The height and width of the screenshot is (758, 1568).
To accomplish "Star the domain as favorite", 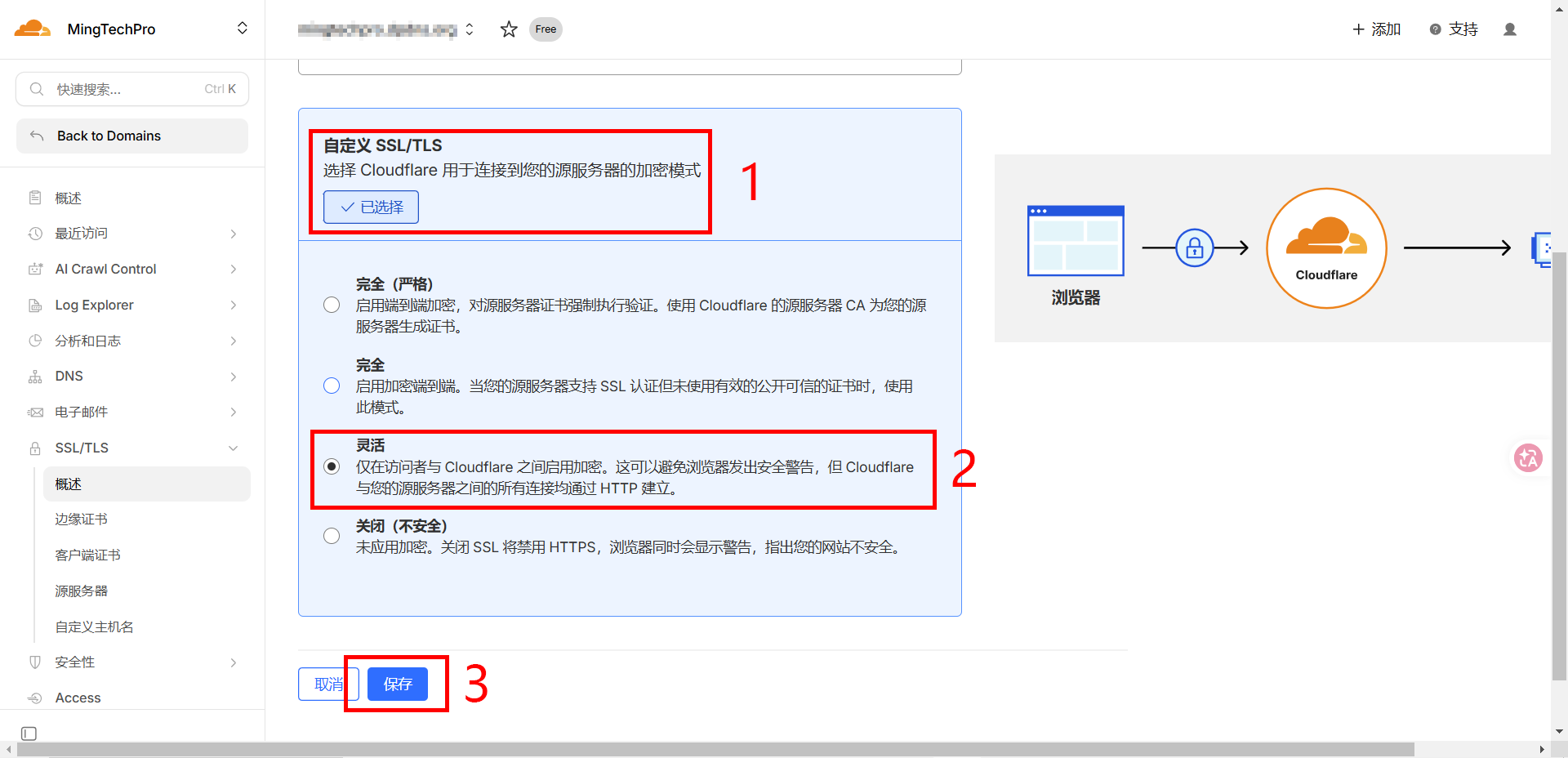I will click(x=509, y=29).
